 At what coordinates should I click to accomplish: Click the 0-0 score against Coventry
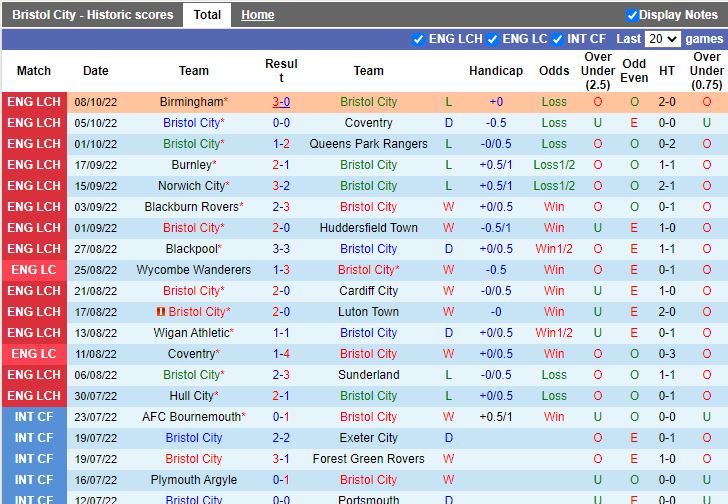click(281, 123)
